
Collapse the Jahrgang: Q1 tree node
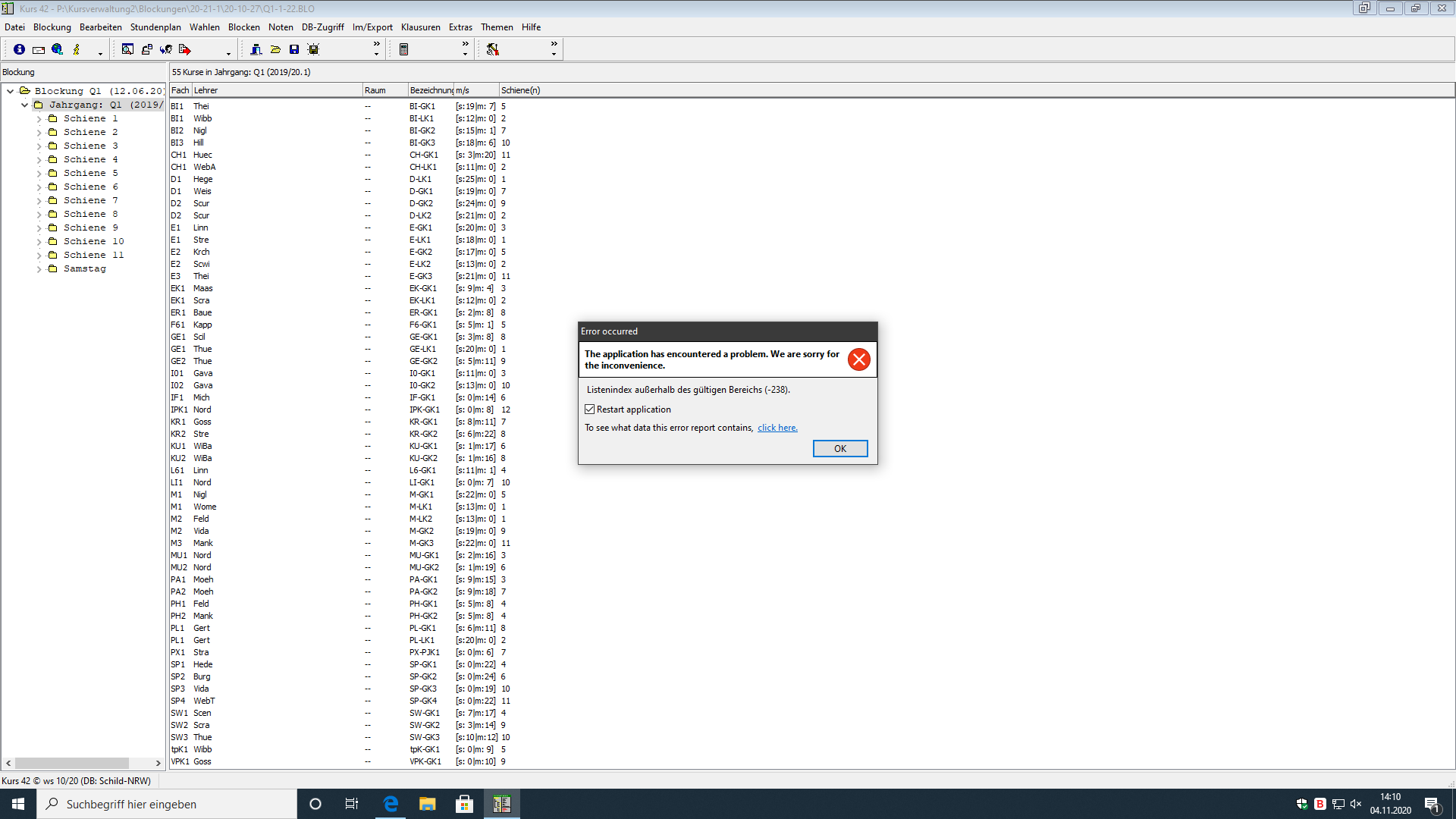click(x=25, y=105)
